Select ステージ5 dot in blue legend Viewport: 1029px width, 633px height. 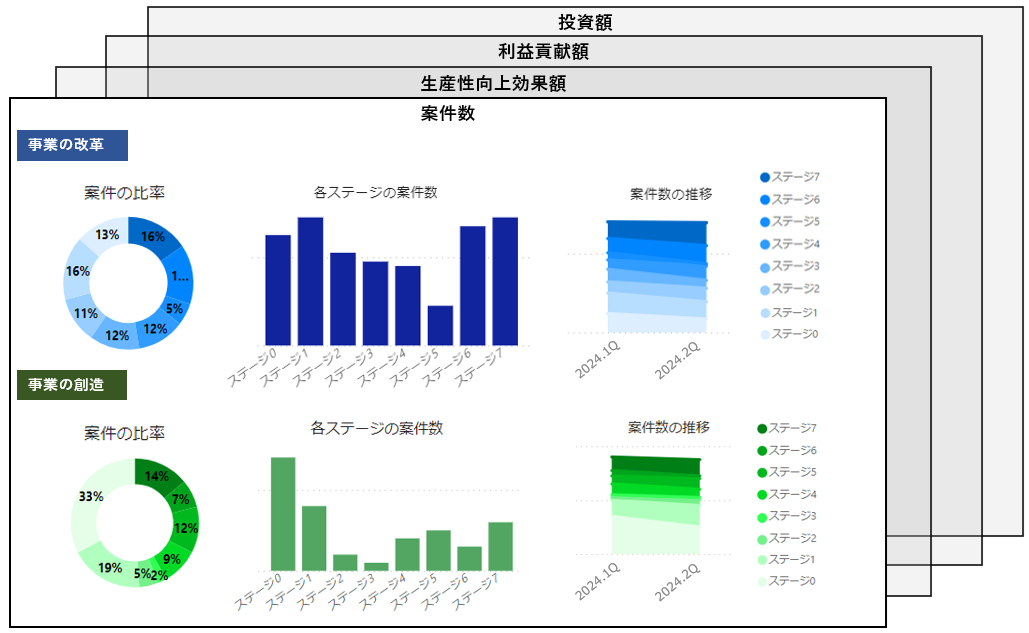[x=765, y=222]
